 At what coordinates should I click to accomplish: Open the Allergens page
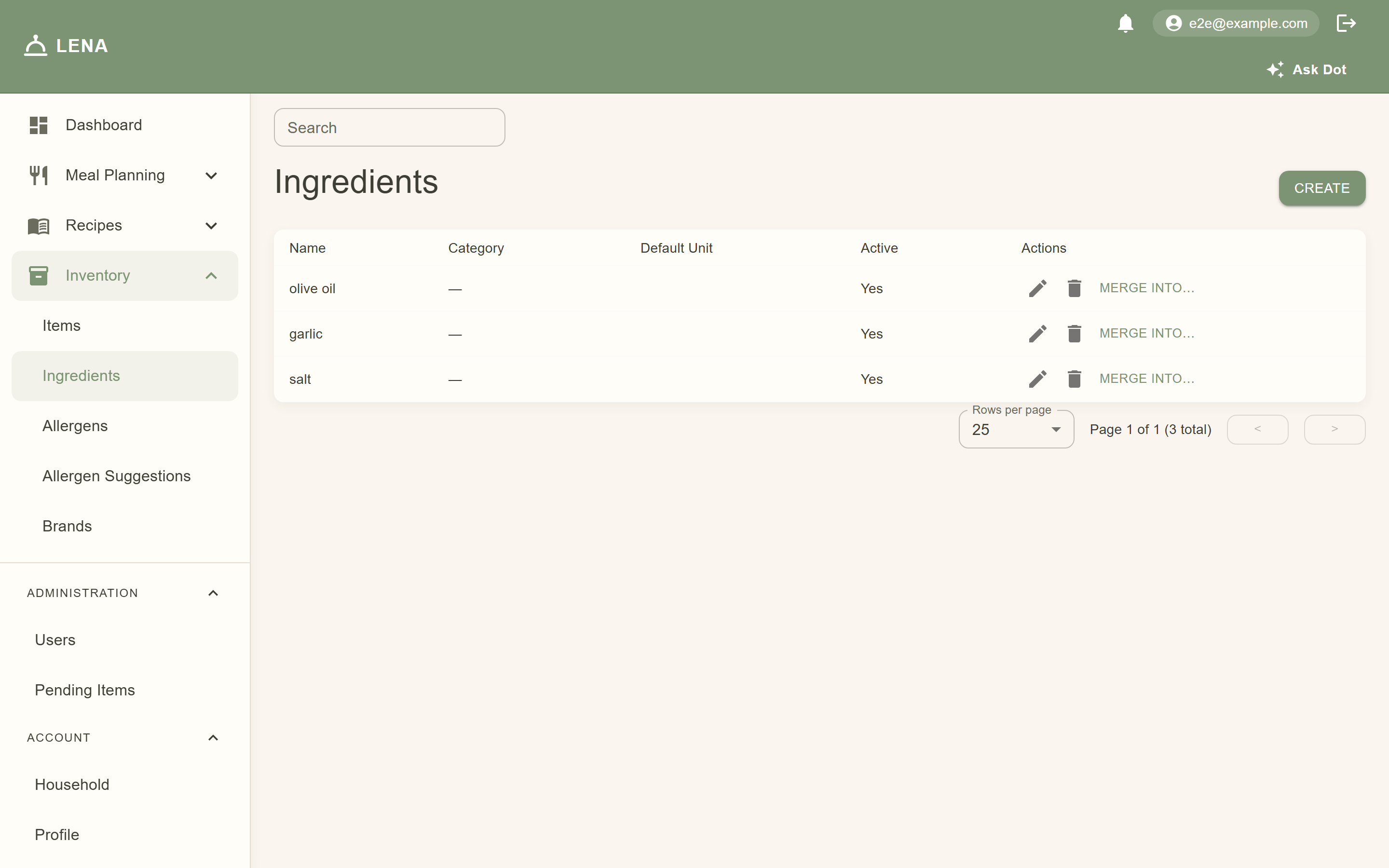click(124, 426)
